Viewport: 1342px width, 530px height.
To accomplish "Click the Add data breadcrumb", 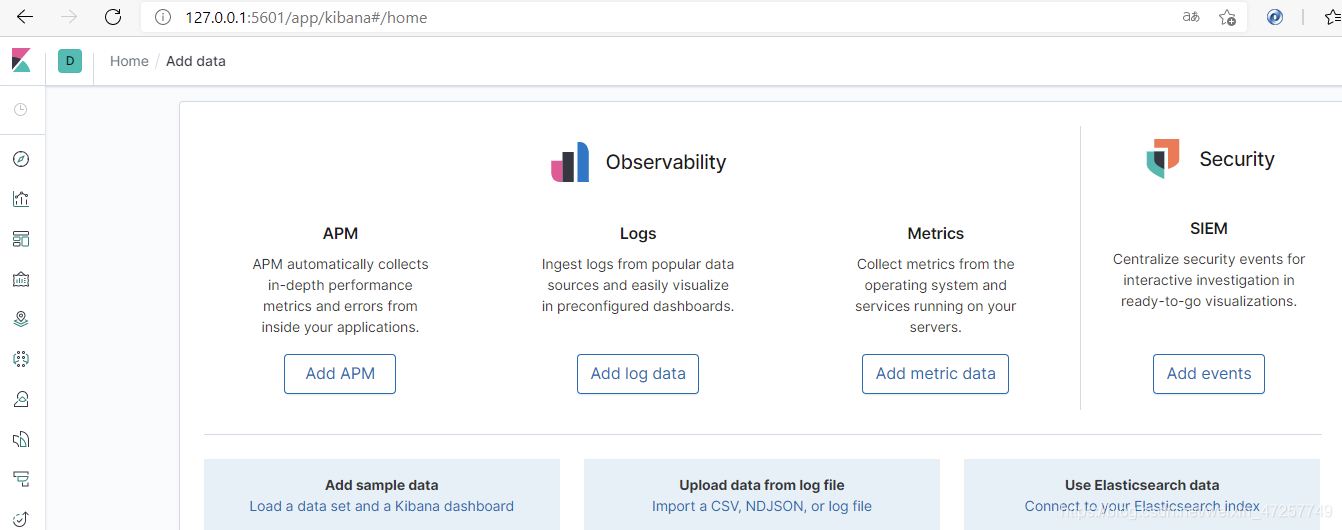I will (196, 61).
